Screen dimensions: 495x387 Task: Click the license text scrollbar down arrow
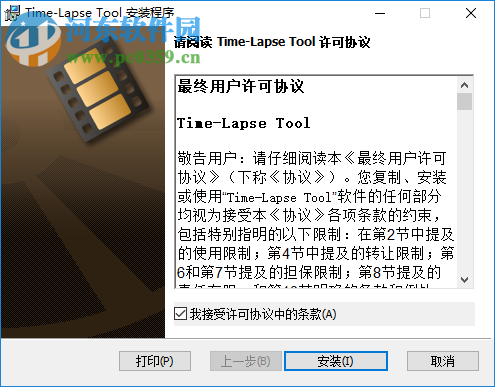(x=464, y=280)
